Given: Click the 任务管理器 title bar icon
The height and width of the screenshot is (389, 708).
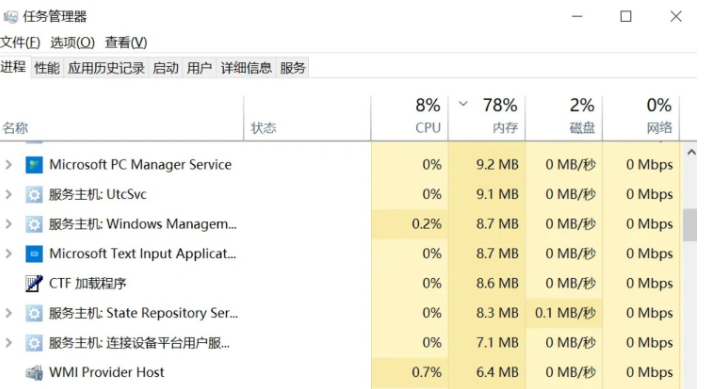Looking at the screenshot, I should (x=10, y=17).
